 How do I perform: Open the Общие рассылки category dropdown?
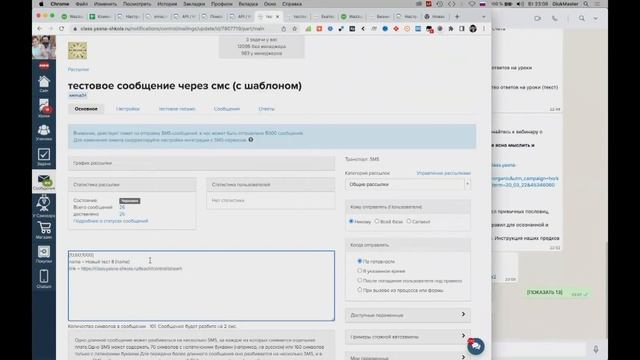pyautogui.click(x=408, y=184)
